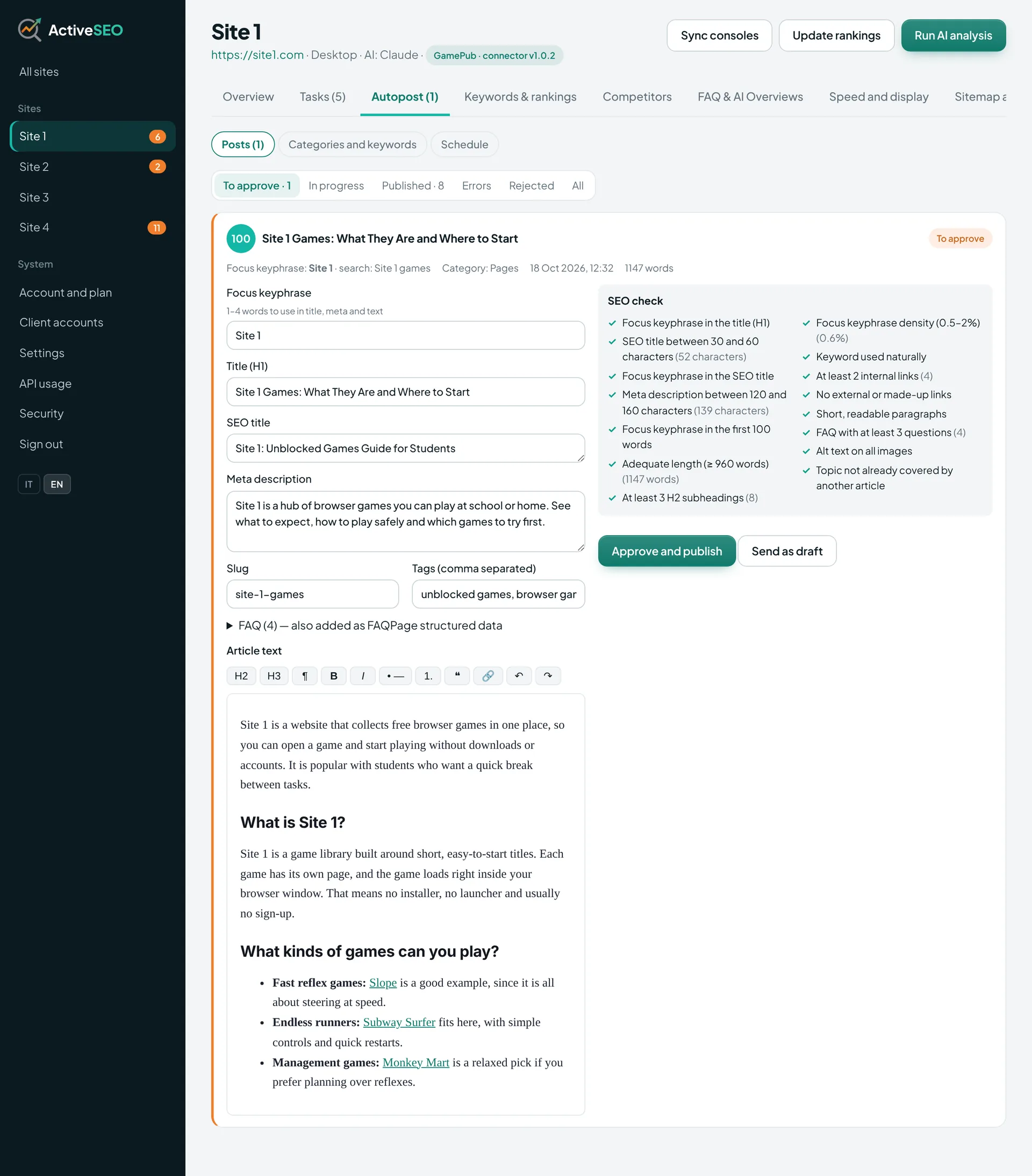1032x1176 pixels.
Task: Click the SEO title input field
Action: point(406,448)
